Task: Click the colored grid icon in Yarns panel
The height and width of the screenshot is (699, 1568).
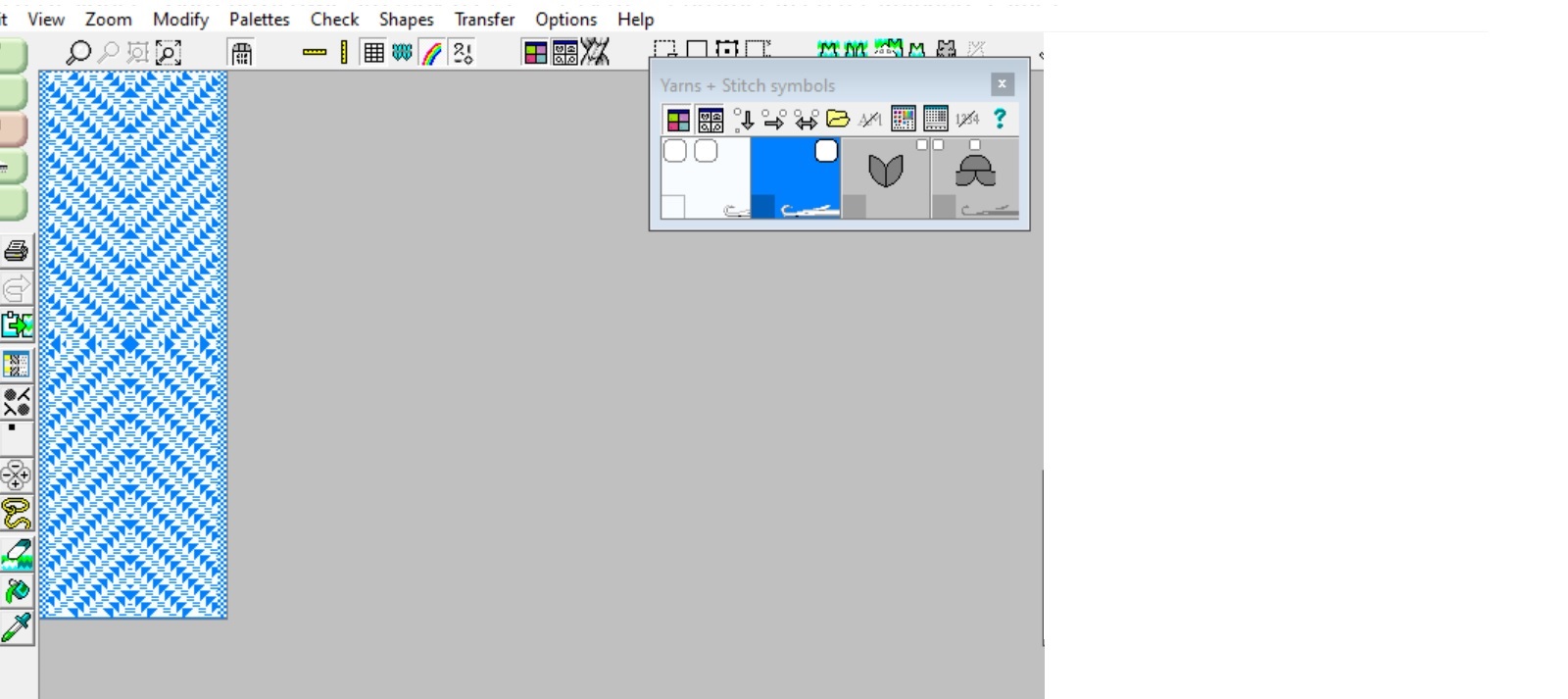Action: point(904,120)
